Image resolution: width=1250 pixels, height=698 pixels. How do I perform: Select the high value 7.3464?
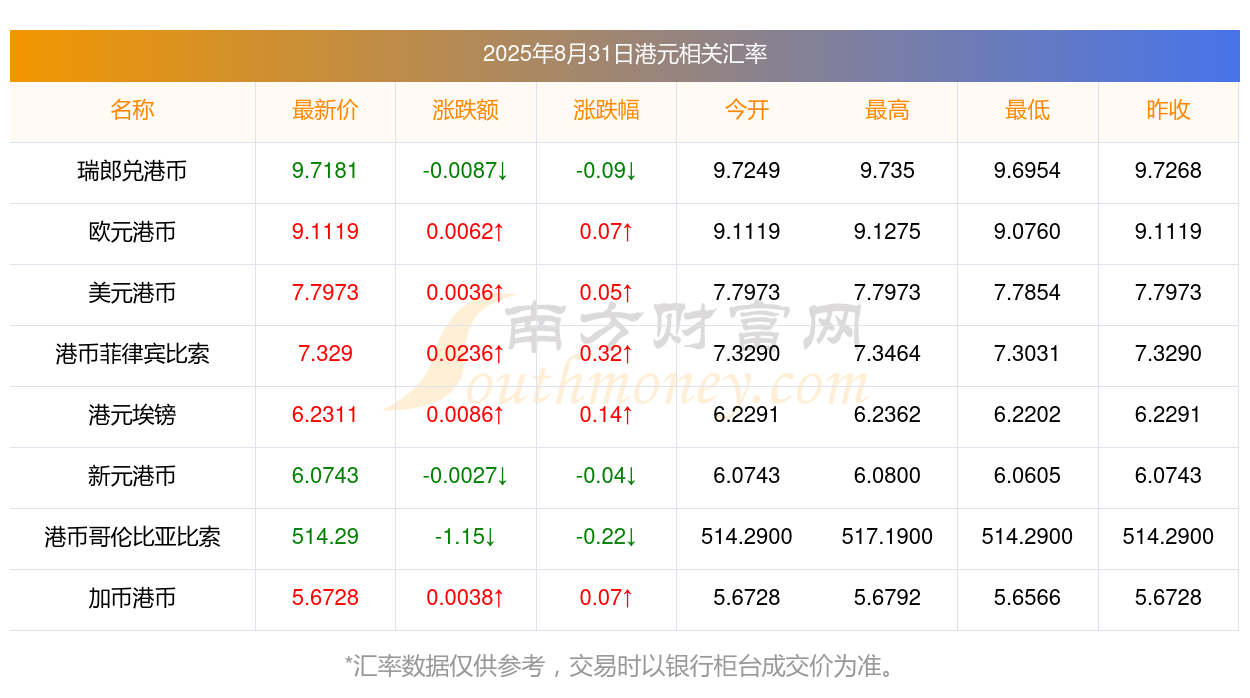(x=887, y=354)
